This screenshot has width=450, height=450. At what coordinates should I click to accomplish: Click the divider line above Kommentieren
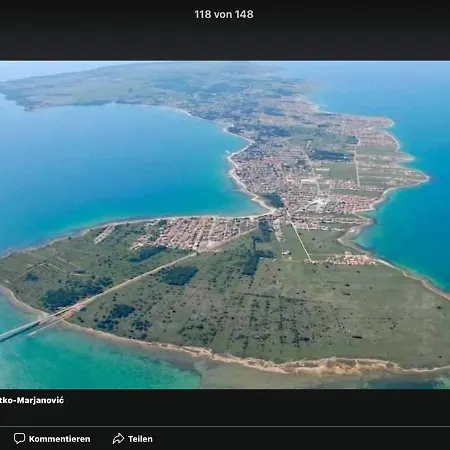pos(225,426)
